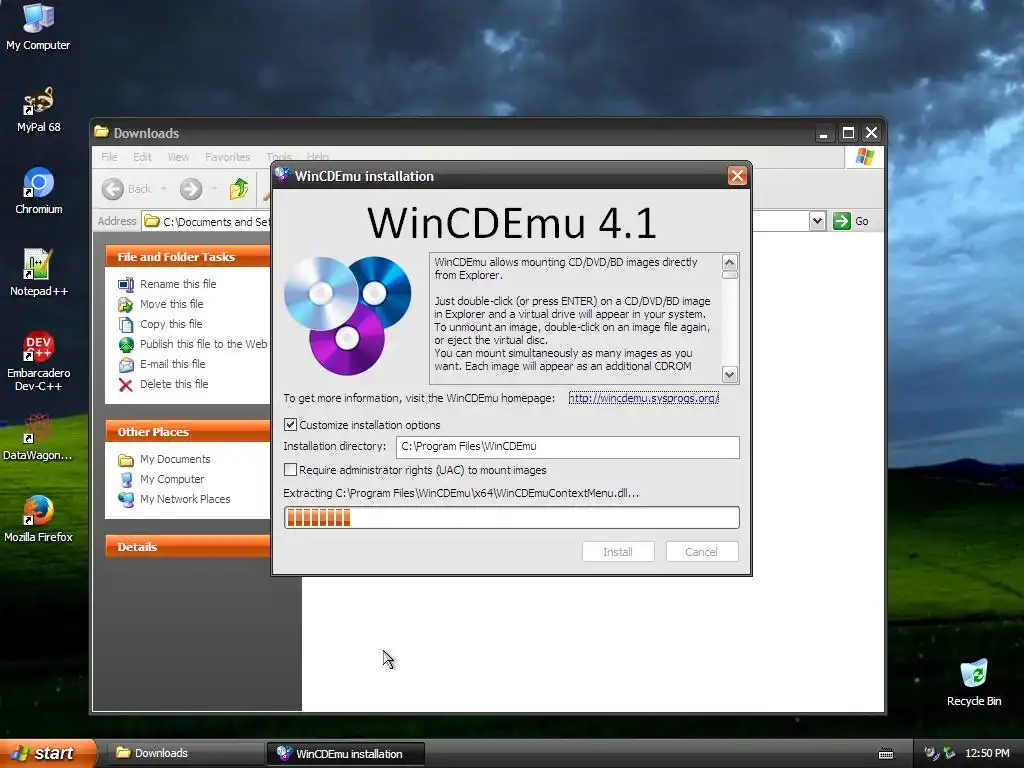Click the green Go arrow icon
1024x768 pixels.
[842, 221]
